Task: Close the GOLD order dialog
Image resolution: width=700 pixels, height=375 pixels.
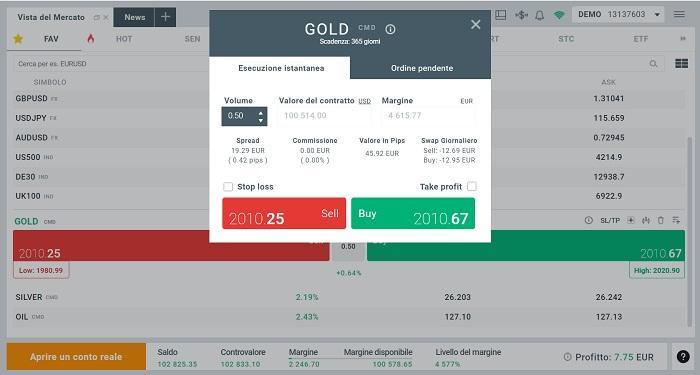Action: 475,25
